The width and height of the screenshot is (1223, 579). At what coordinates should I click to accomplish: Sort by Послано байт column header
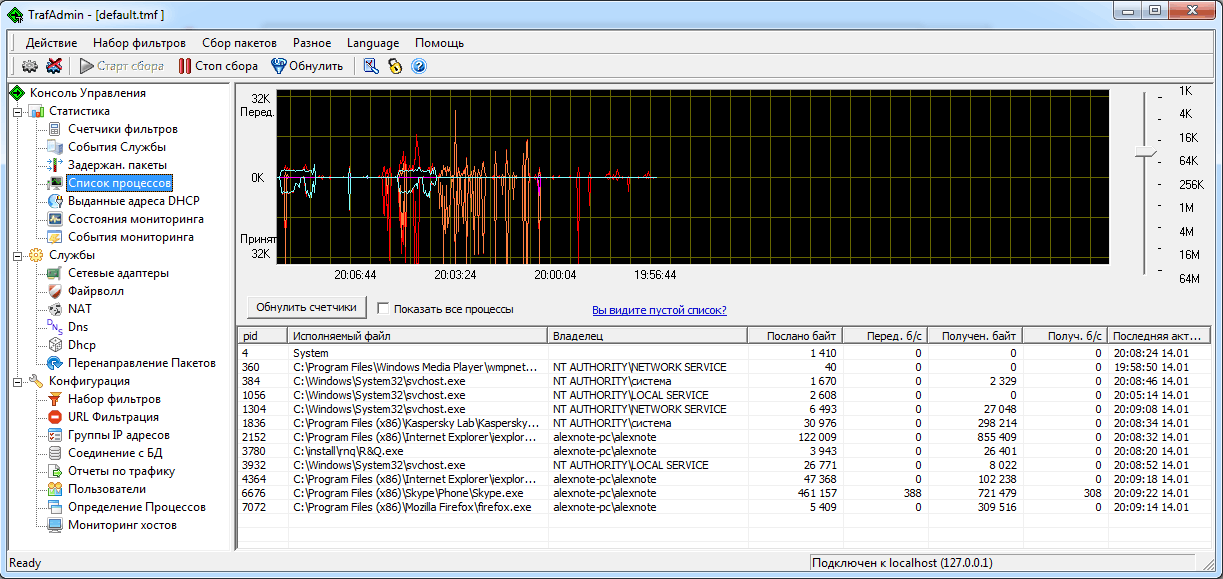[x=796, y=336]
